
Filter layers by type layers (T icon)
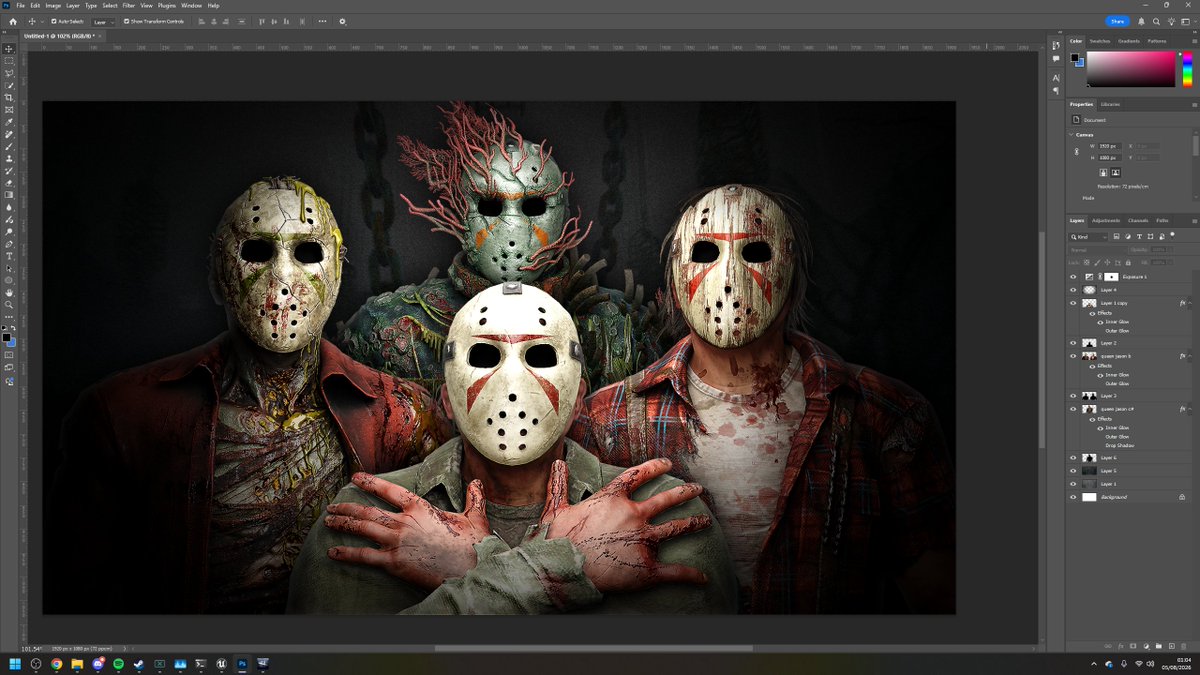[1139, 237]
